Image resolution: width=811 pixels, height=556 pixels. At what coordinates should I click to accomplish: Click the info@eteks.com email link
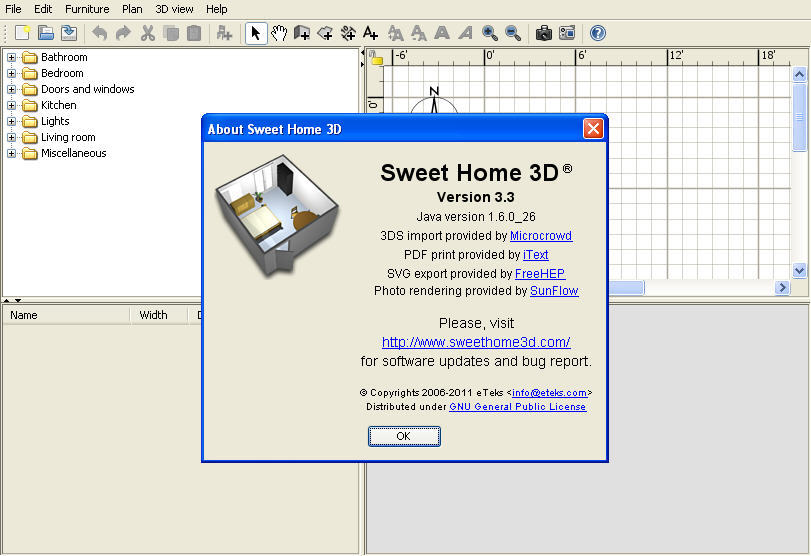click(x=549, y=393)
